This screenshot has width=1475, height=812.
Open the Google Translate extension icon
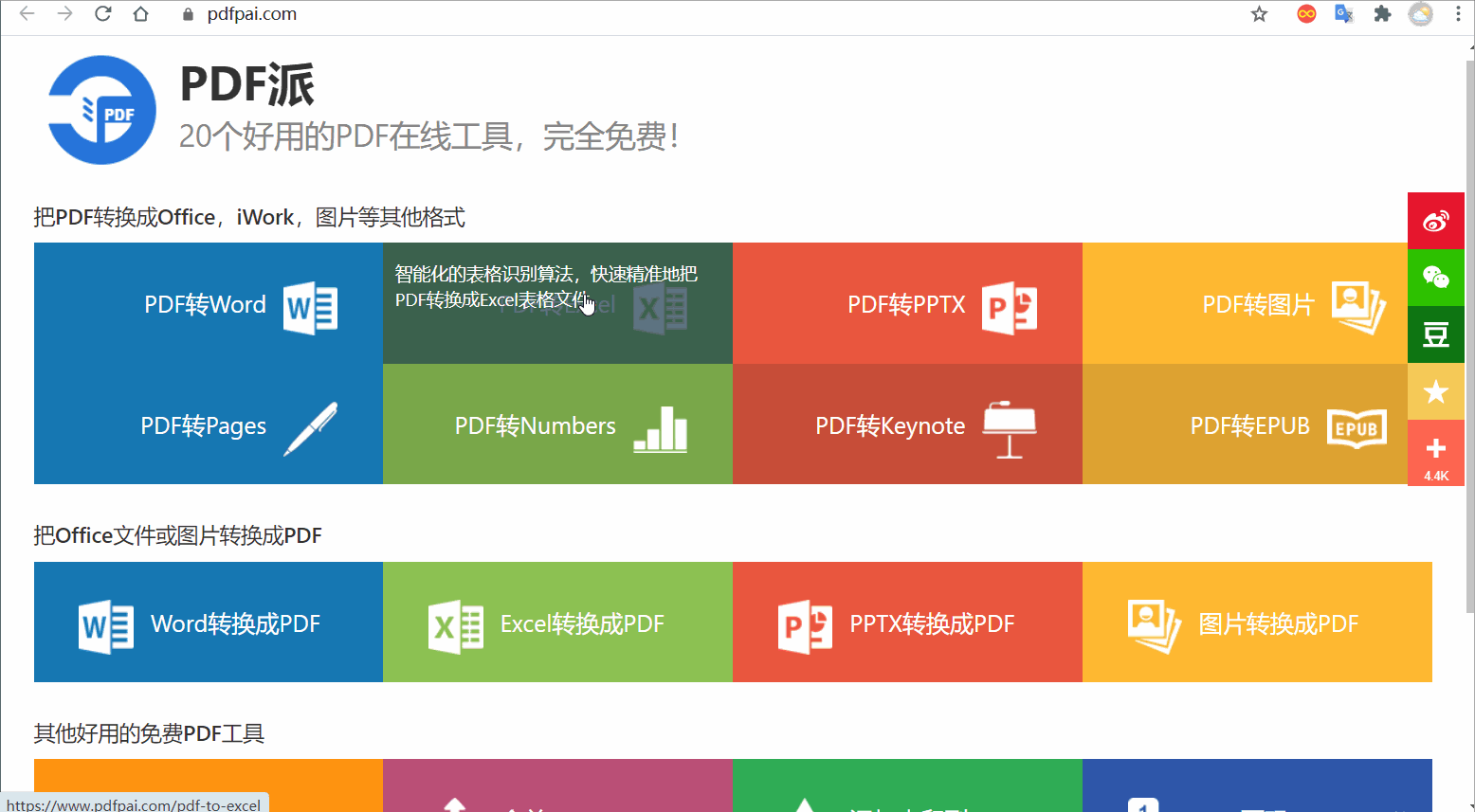pyautogui.click(x=1343, y=14)
